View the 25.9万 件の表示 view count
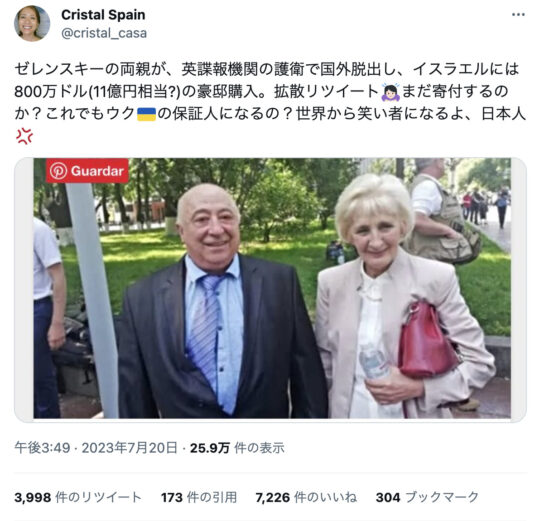 pos(237,448)
